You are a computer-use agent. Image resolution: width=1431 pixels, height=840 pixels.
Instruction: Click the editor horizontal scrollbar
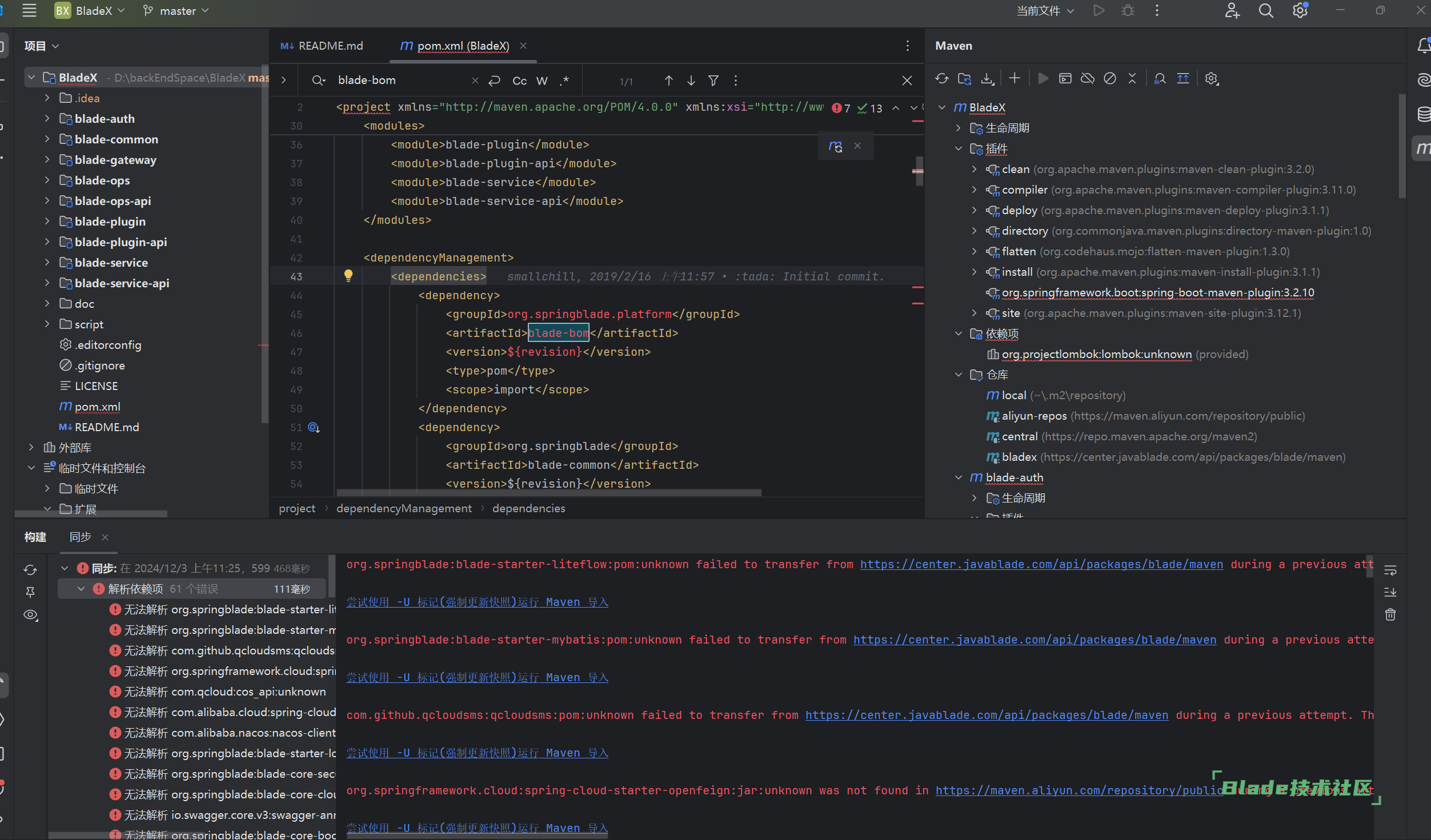pyautogui.click(x=548, y=492)
